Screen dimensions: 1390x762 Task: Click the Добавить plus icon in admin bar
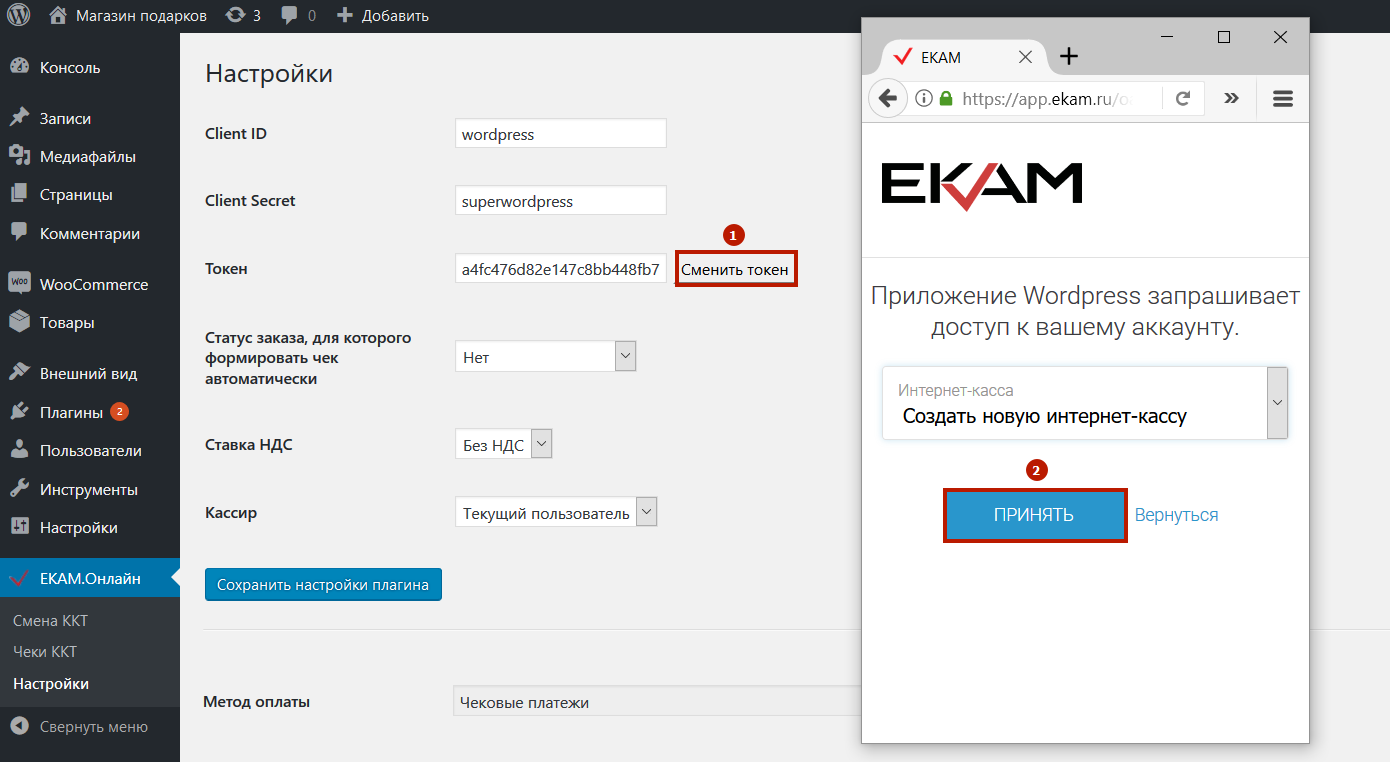(345, 15)
